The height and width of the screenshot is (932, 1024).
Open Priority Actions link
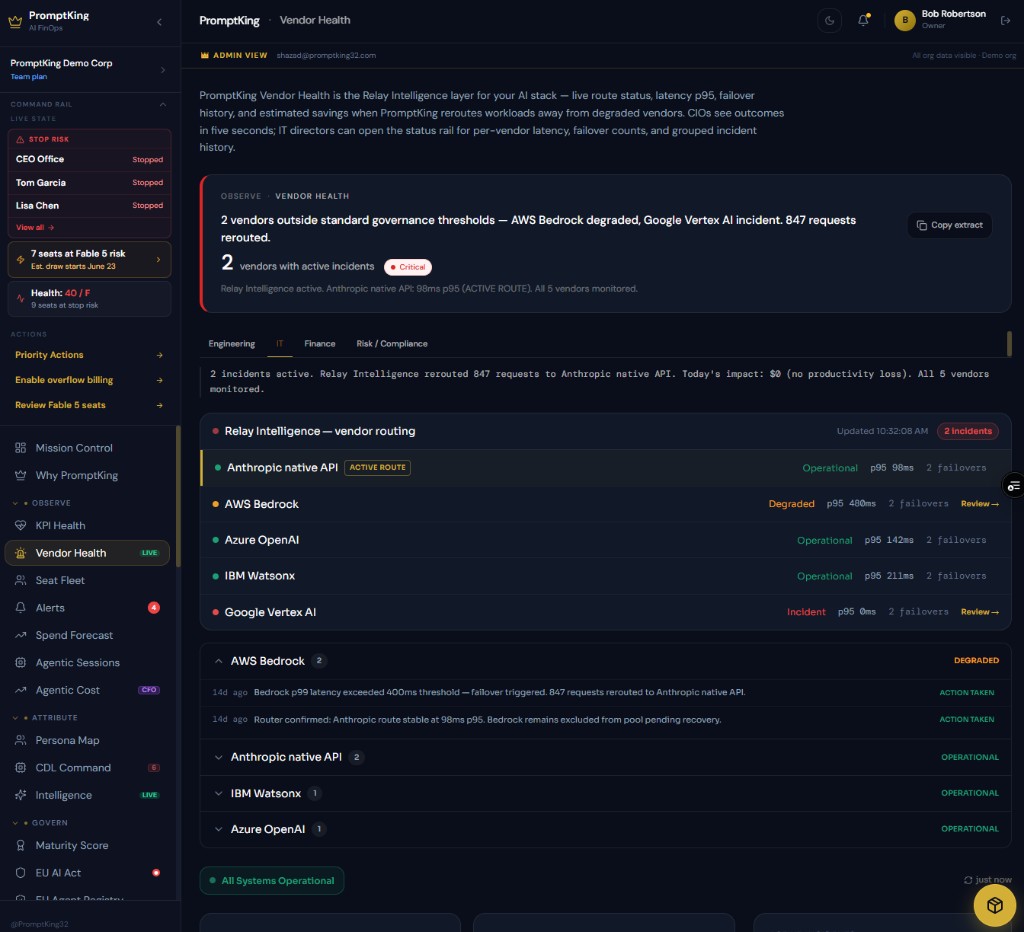tap(89, 355)
